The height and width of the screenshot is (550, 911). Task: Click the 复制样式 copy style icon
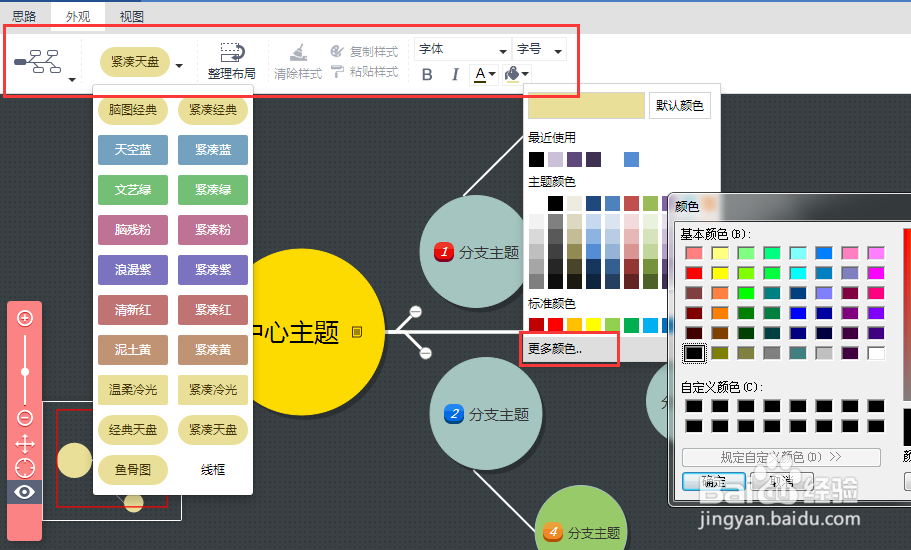[337, 51]
